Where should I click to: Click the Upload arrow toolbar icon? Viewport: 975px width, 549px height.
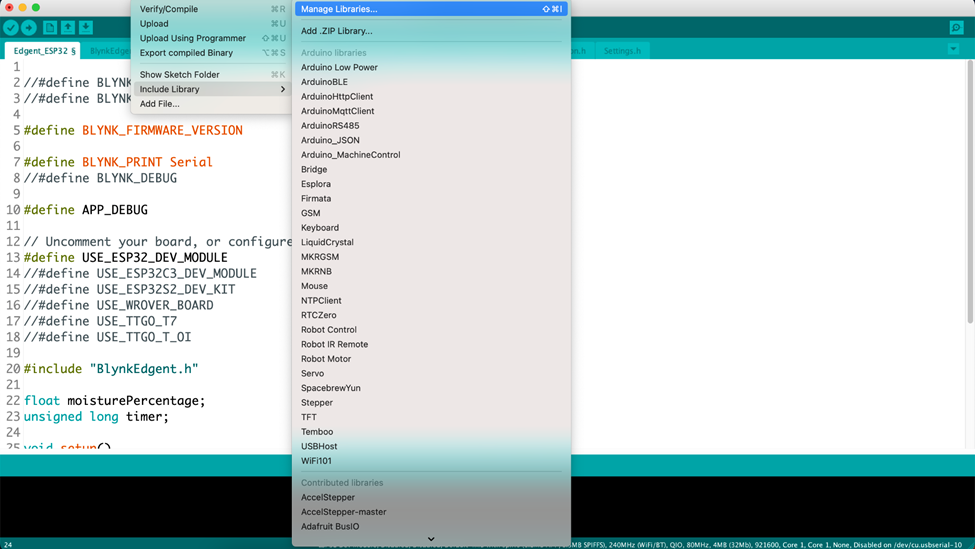(29, 27)
